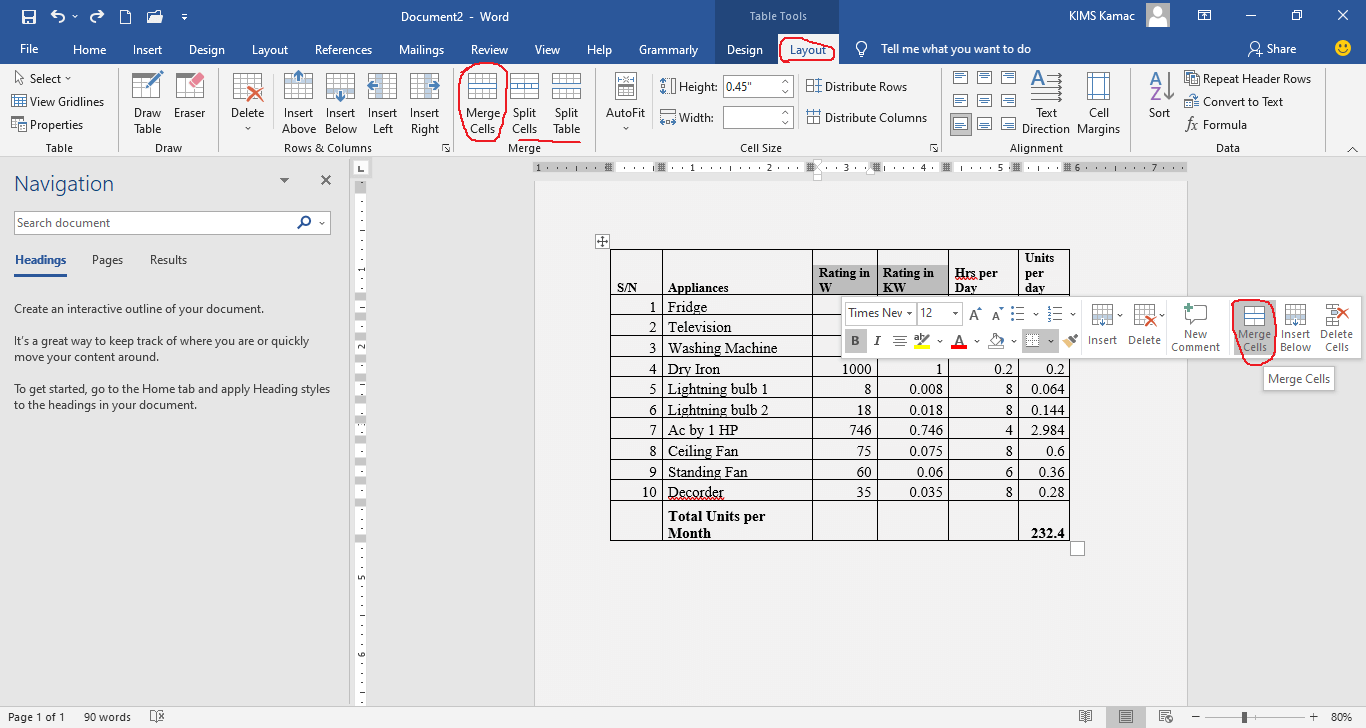Apply Align Bottom Left cell alignment
1366x728 pixels.
coord(961,123)
